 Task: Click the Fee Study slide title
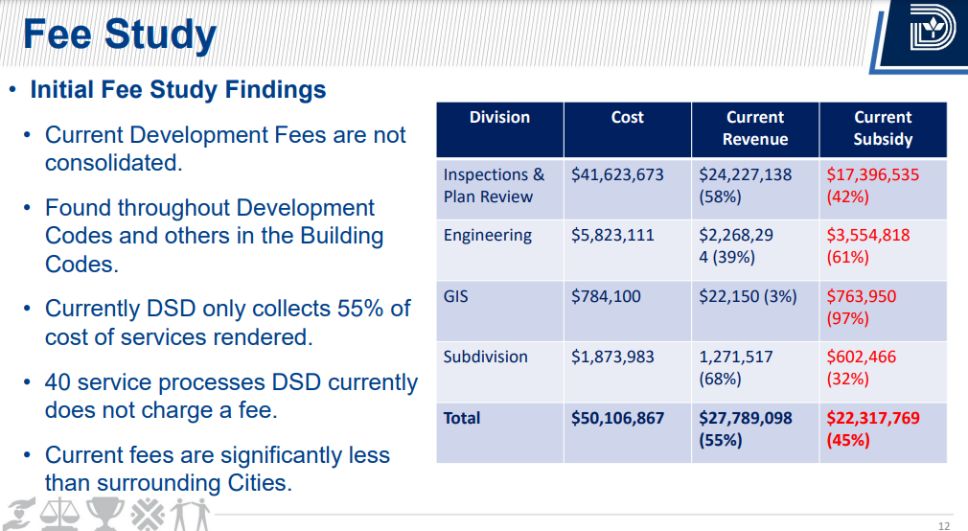click(119, 35)
